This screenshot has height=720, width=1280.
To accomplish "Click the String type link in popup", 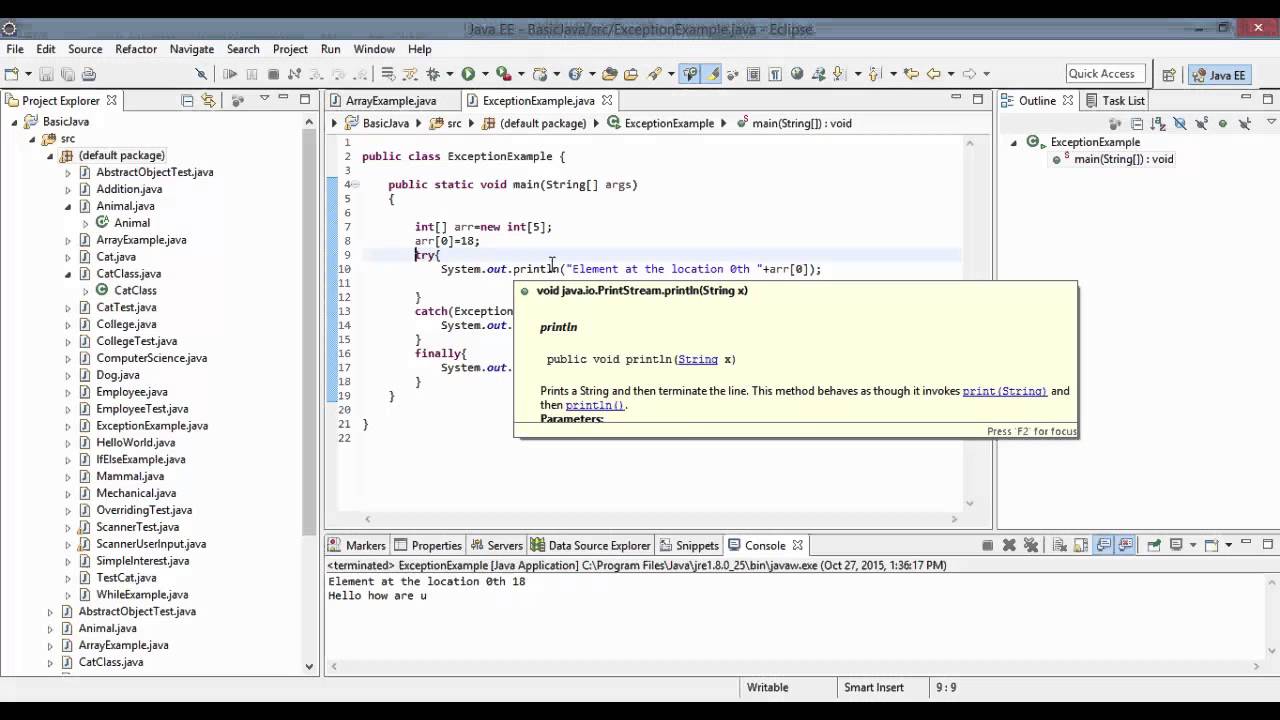I will click(x=697, y=359).
